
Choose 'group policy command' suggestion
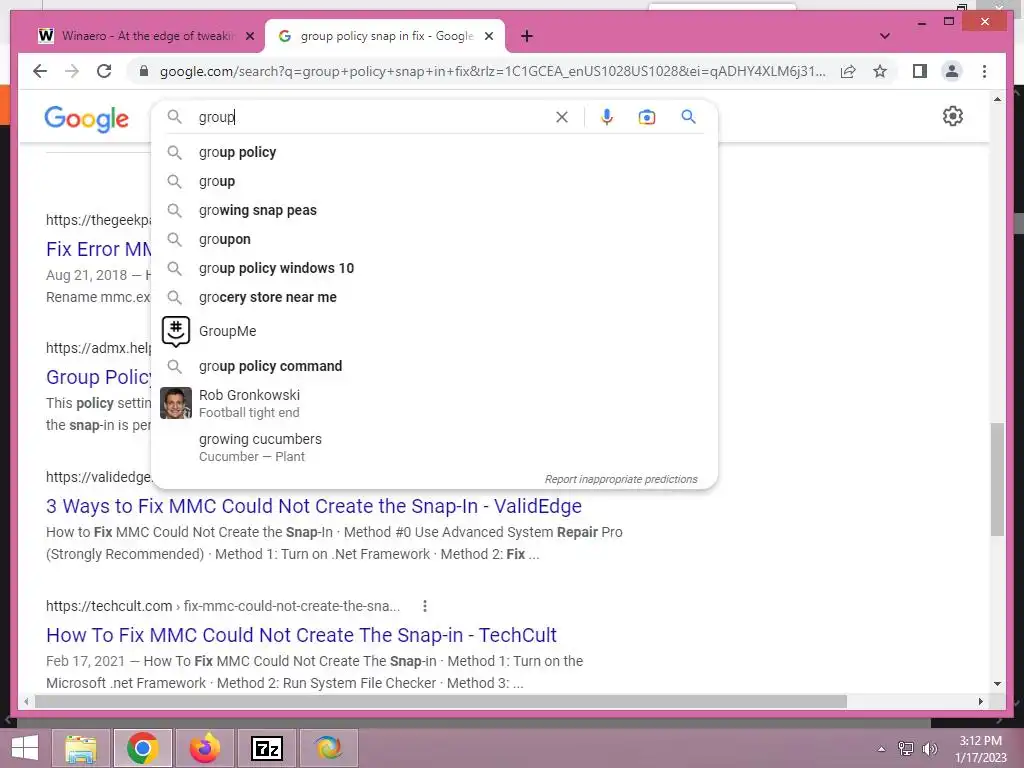coord(270,366)
